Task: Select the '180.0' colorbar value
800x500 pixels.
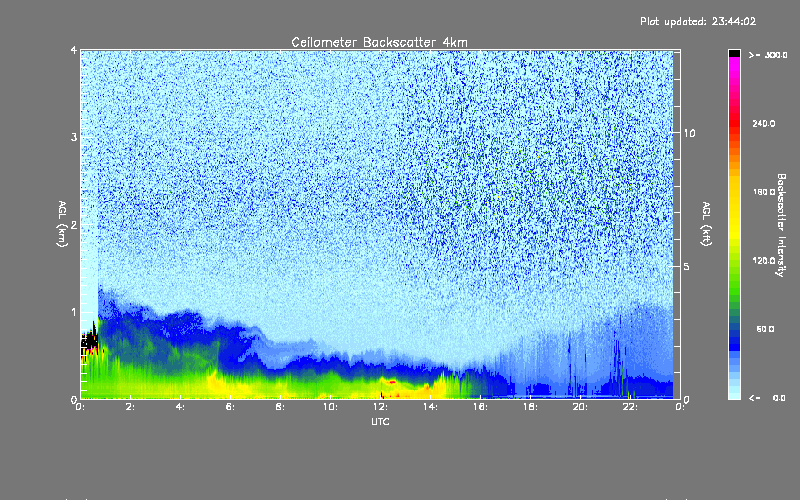Action: 764,192
